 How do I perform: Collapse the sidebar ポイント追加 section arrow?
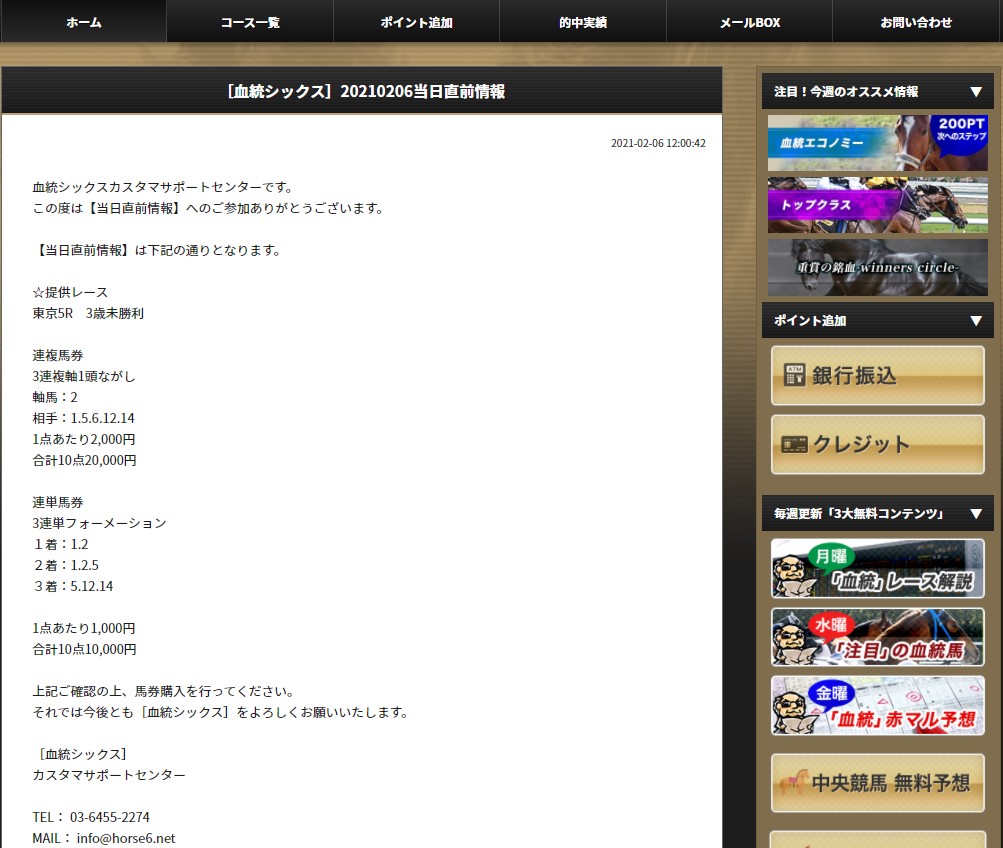(x=975, y=320)
